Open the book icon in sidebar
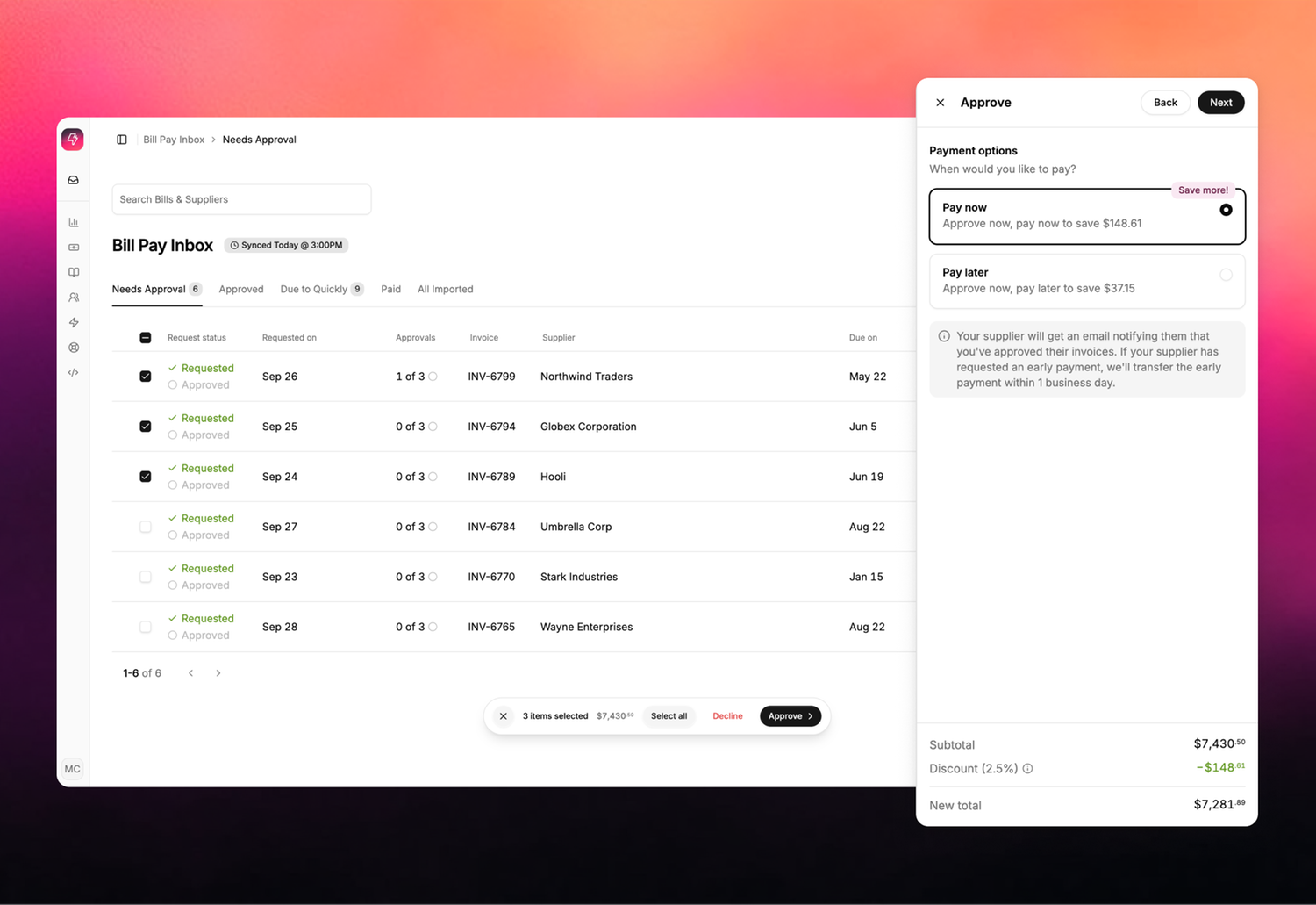Screen dimensions: 1316x905 point(74,272)
